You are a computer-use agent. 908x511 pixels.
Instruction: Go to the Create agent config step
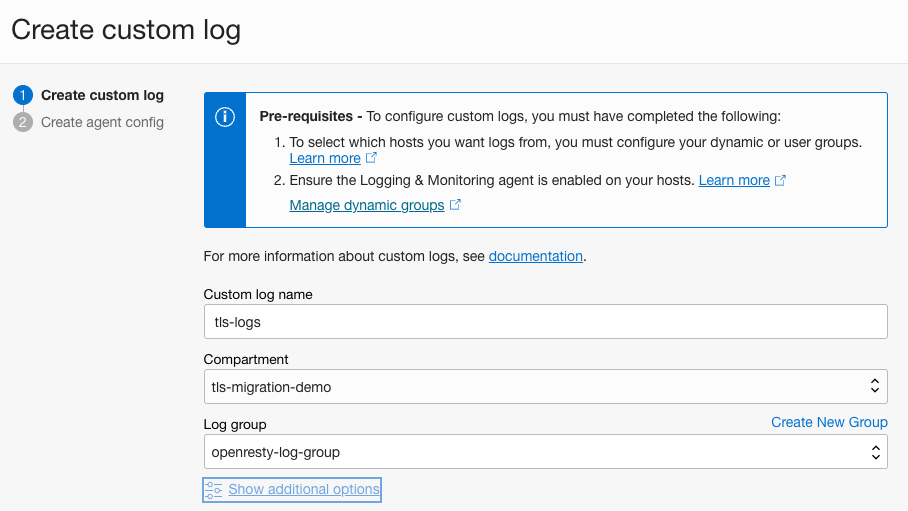(x=102, y=122)
